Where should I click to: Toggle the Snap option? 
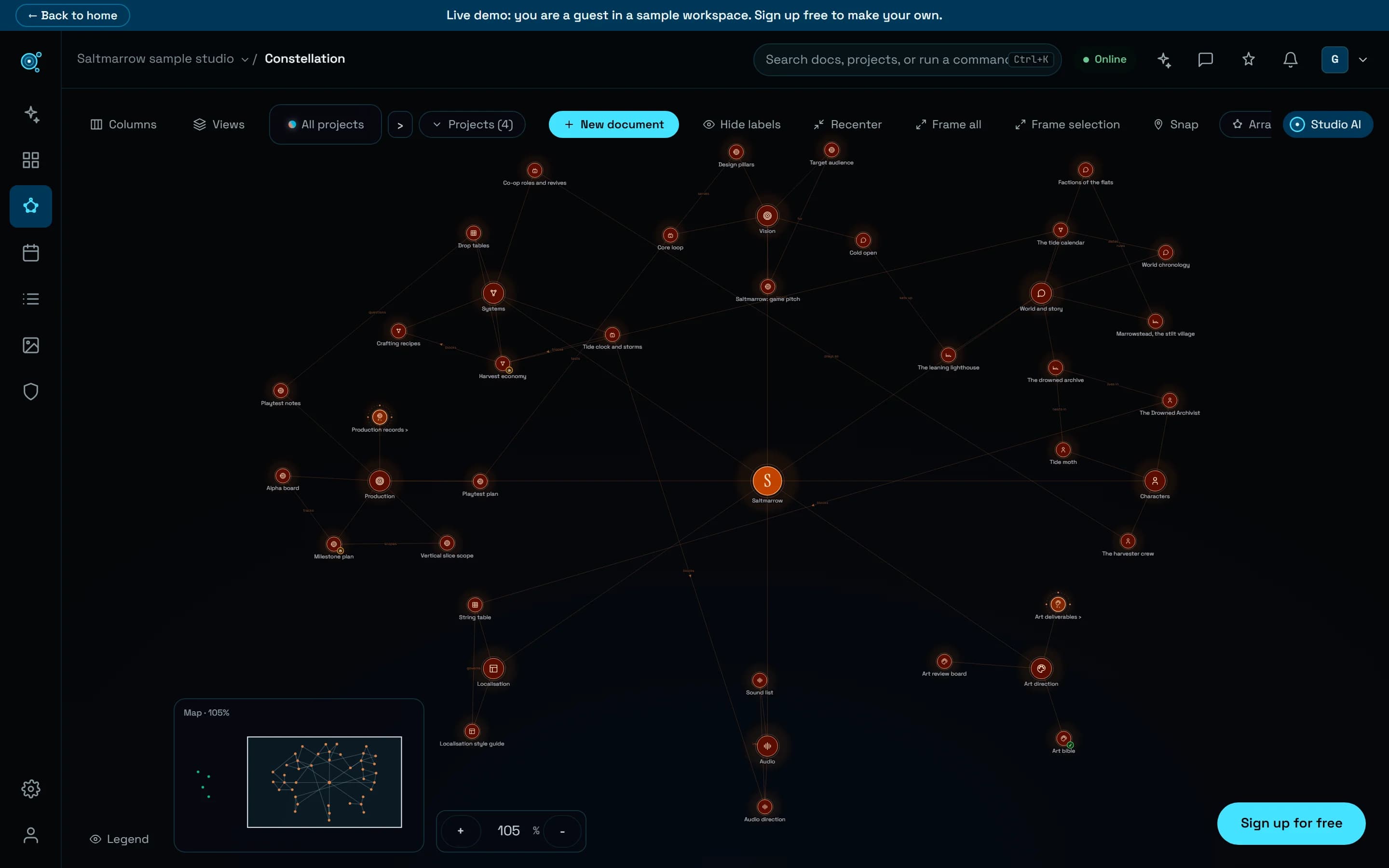1176,124
